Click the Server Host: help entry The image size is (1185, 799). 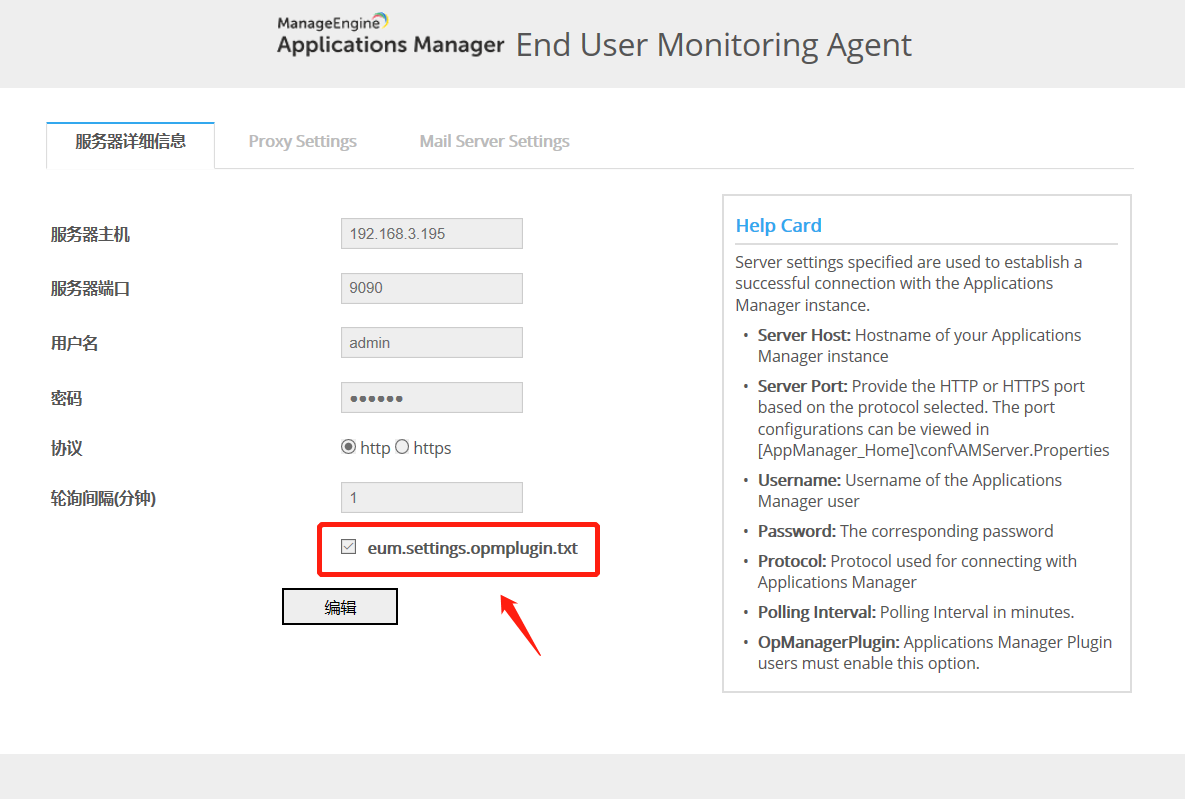(919, 345)
